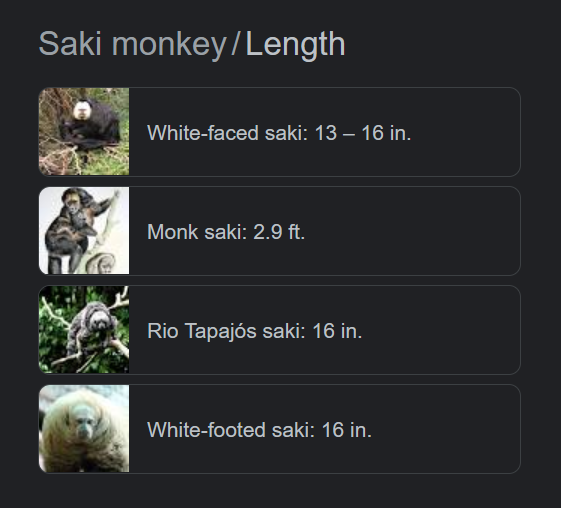Viewport: 561px width, 508px height.
Task: Click the Length heading text
Action: tap(296, 44)
